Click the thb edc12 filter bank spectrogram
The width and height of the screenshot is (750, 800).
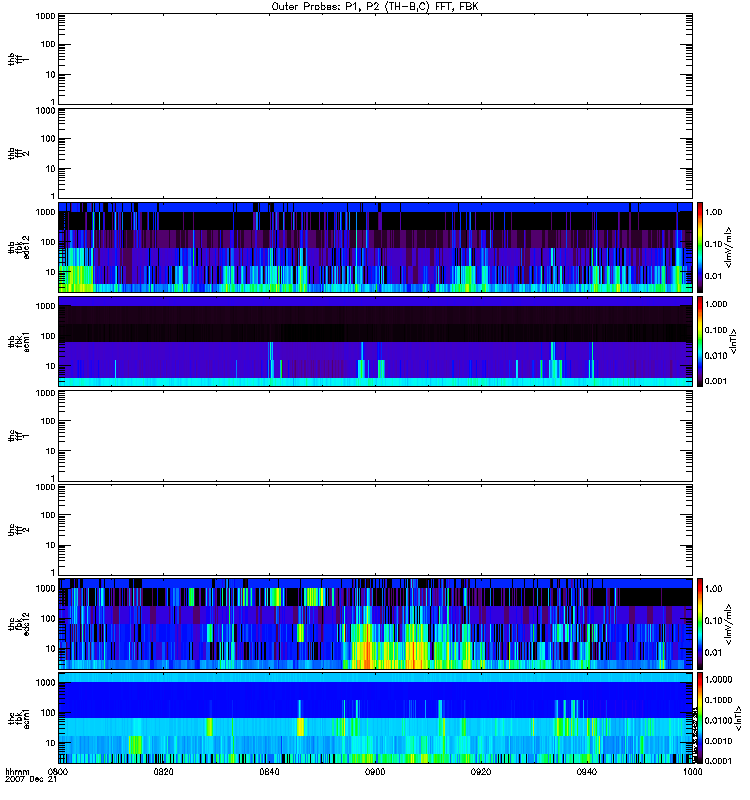(x=375, y=247)
